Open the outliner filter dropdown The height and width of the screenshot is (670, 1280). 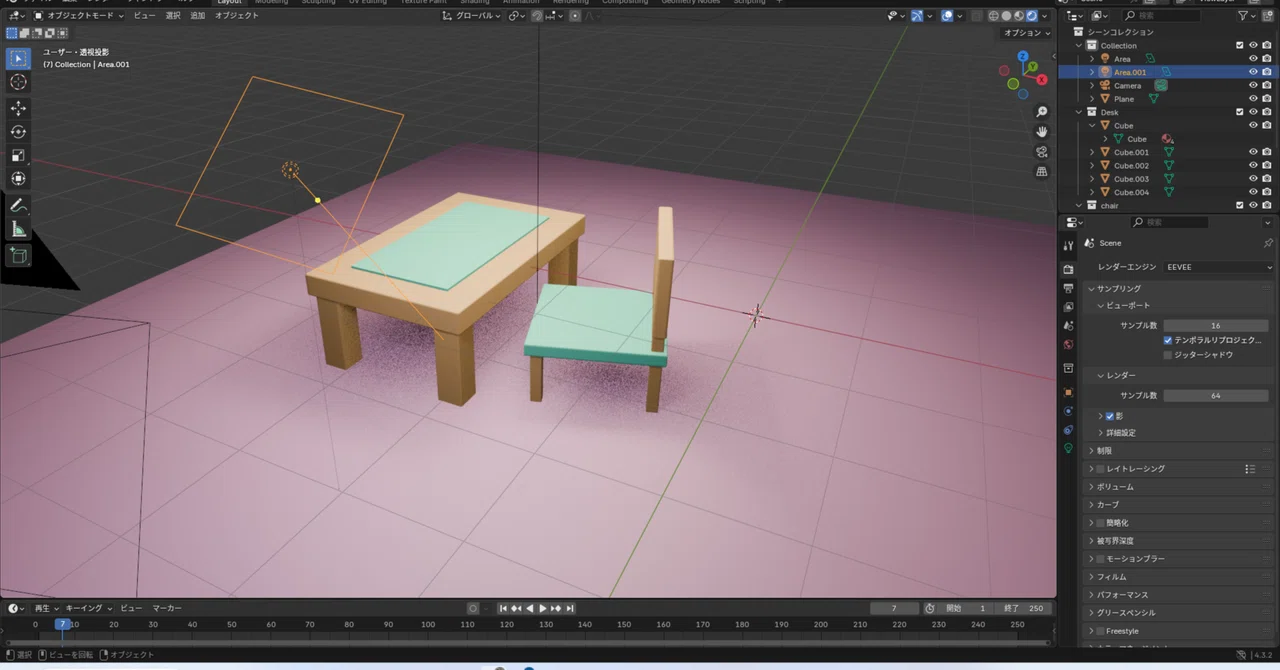[1247, 15]
